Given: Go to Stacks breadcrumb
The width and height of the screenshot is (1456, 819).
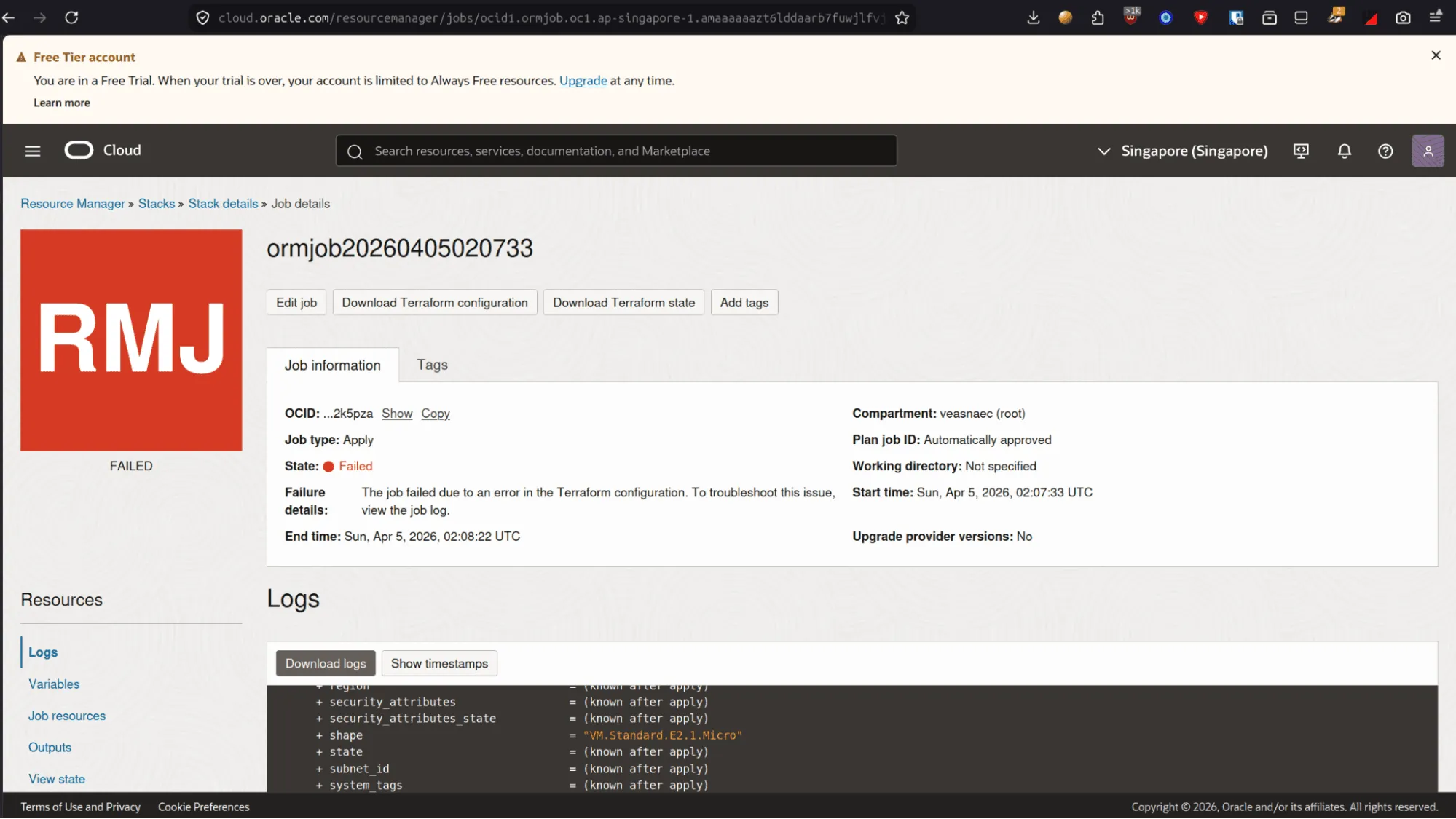Looking at the screenshot, I should pyautogui.click(x=157, y=204).
